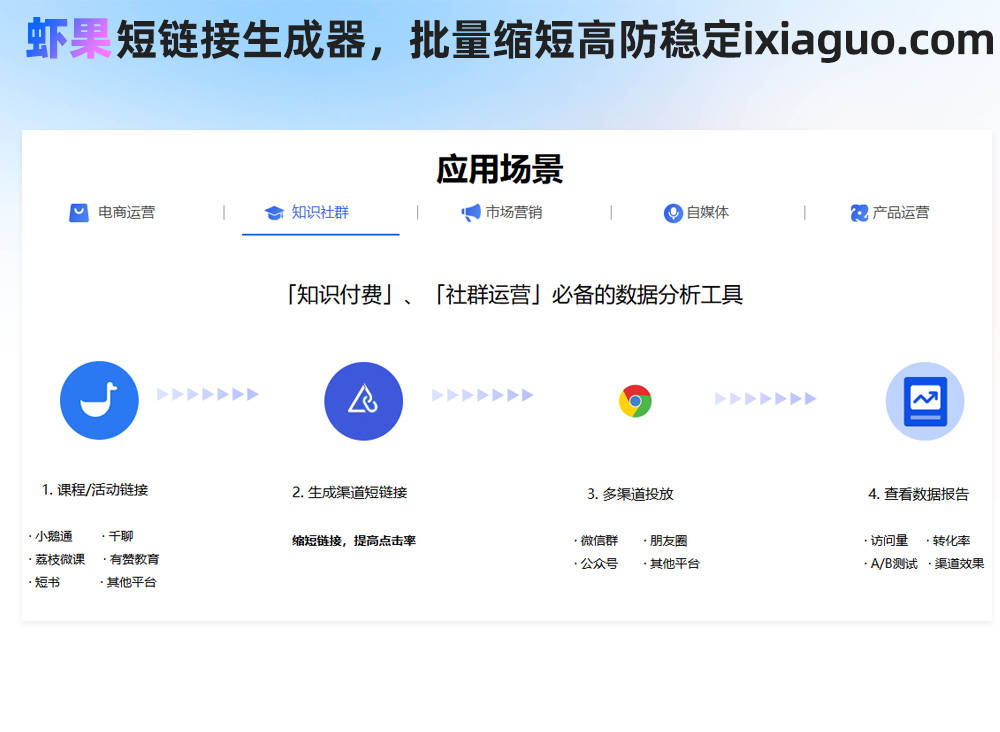
Task: Switch to the 电商运营 tab
Action: pos(126,213)
